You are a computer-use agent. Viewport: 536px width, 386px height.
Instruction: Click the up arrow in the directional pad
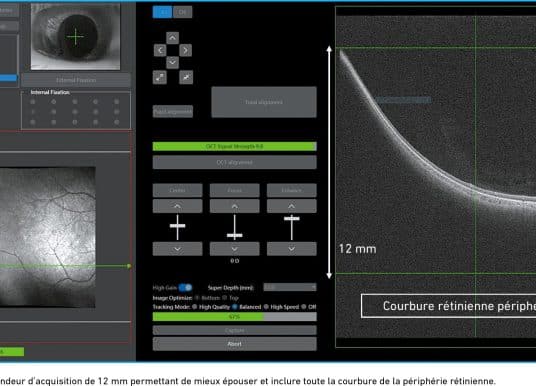[172, 38]
